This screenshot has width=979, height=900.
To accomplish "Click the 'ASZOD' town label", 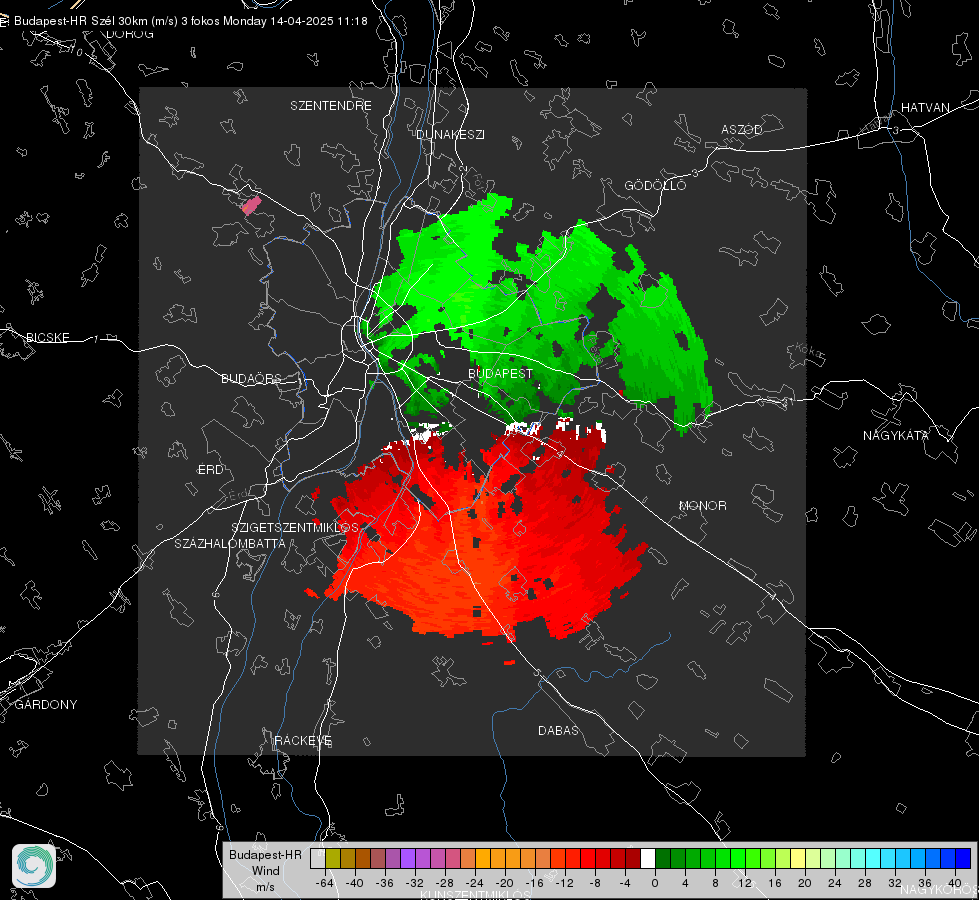I will [x=742, y=129].
